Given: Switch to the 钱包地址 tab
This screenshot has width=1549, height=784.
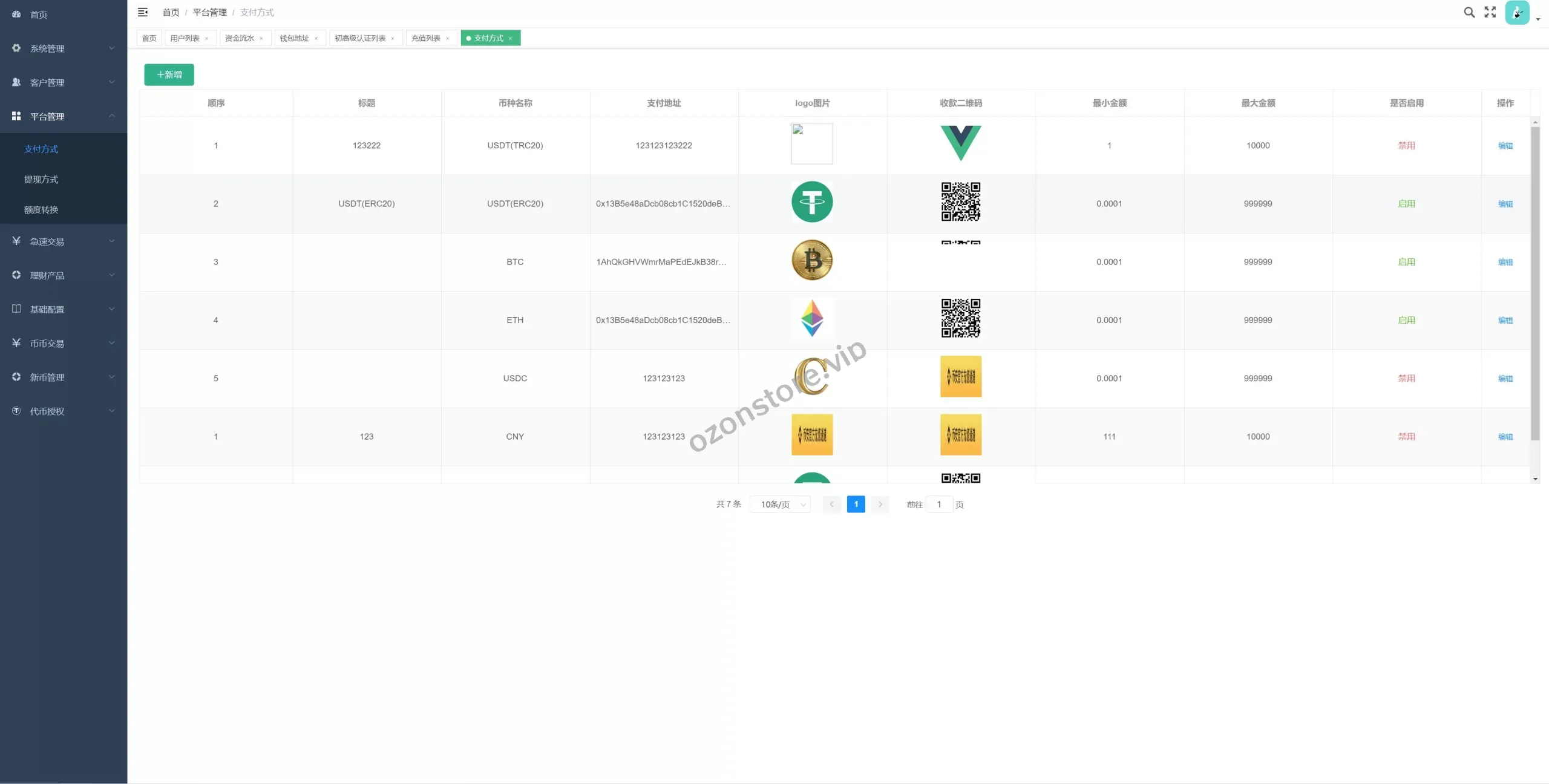Looking at the screenshot, I should (294, 39).
